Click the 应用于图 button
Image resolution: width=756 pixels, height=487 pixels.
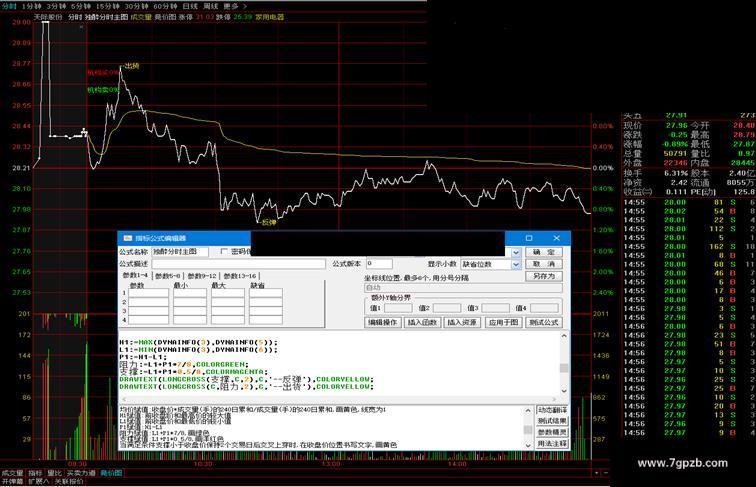click(x=503, y=322)
